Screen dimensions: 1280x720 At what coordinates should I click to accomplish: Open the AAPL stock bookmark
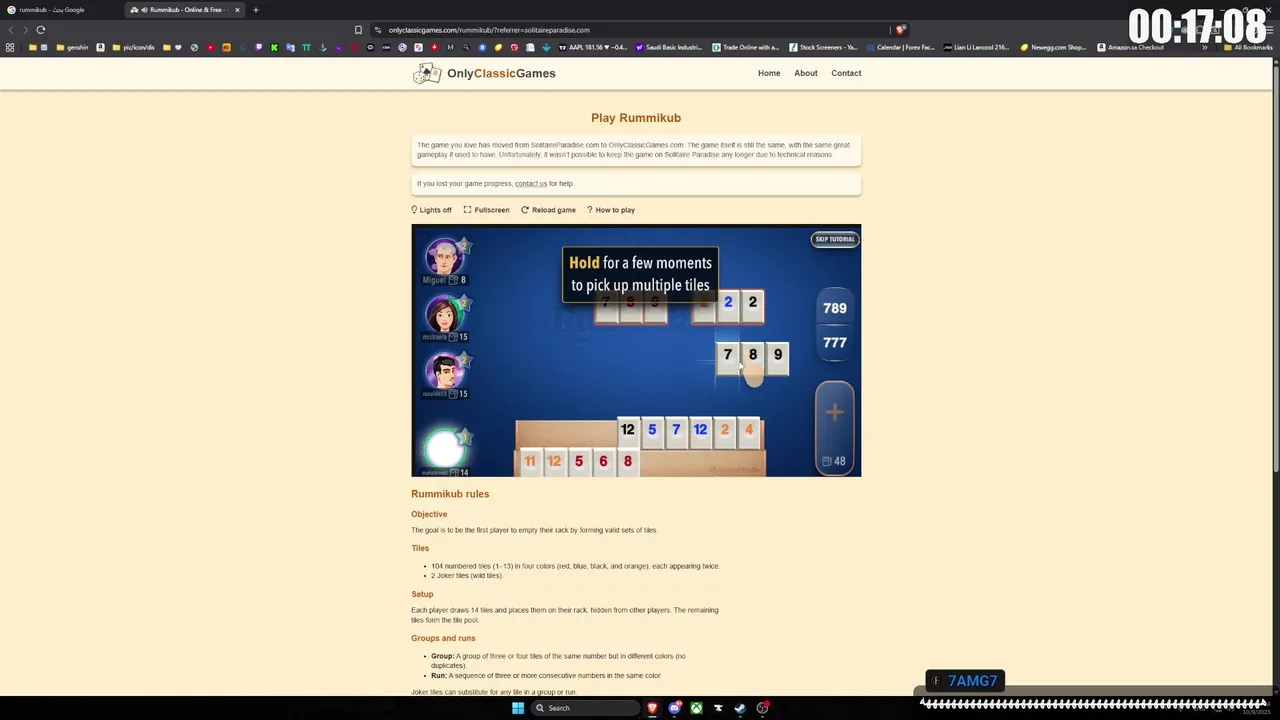pos(593,47)
